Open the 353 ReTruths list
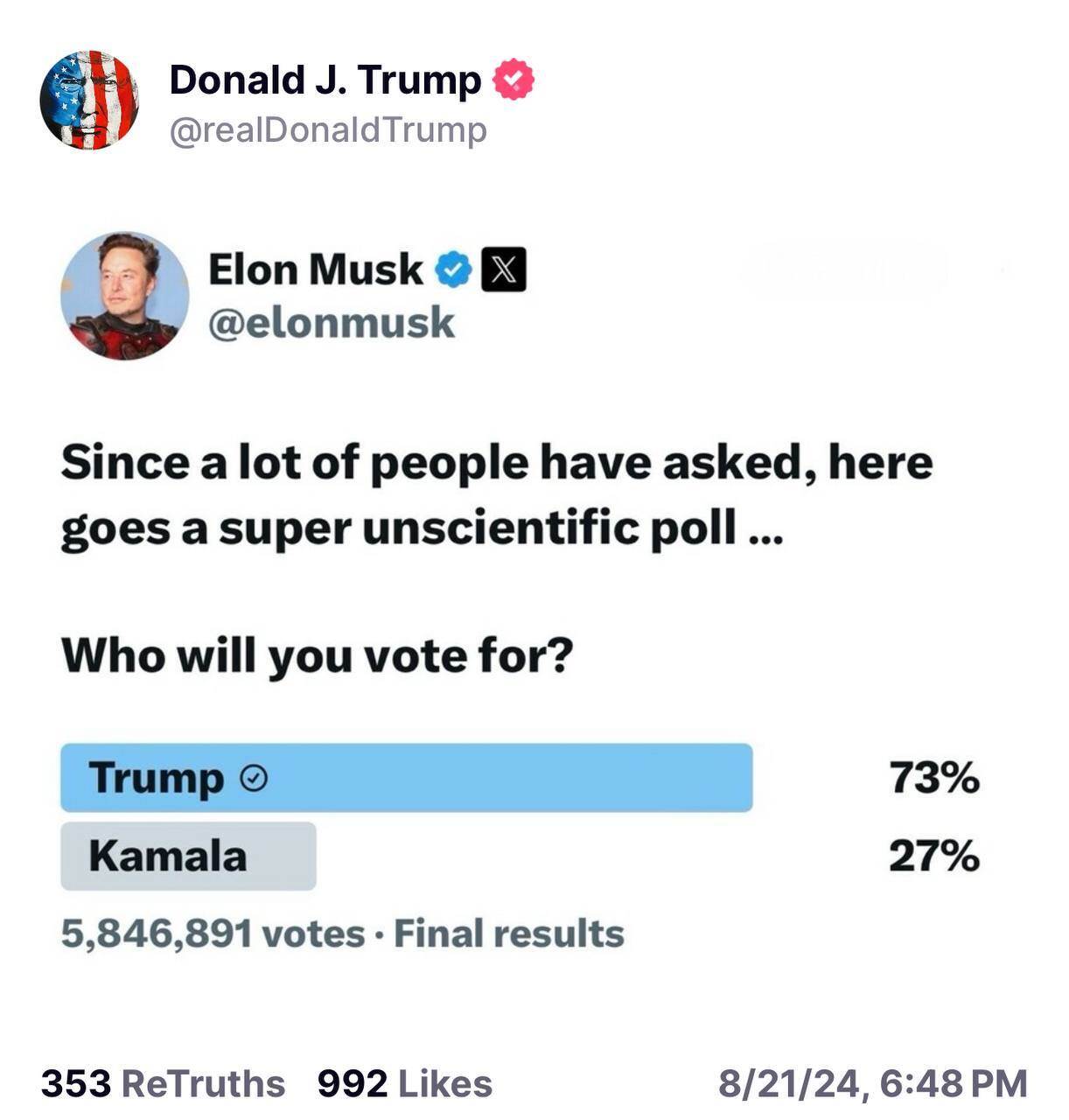Image resolution: width=1069 pixels, height=1120 pixels. click(x=163, y=1083)
